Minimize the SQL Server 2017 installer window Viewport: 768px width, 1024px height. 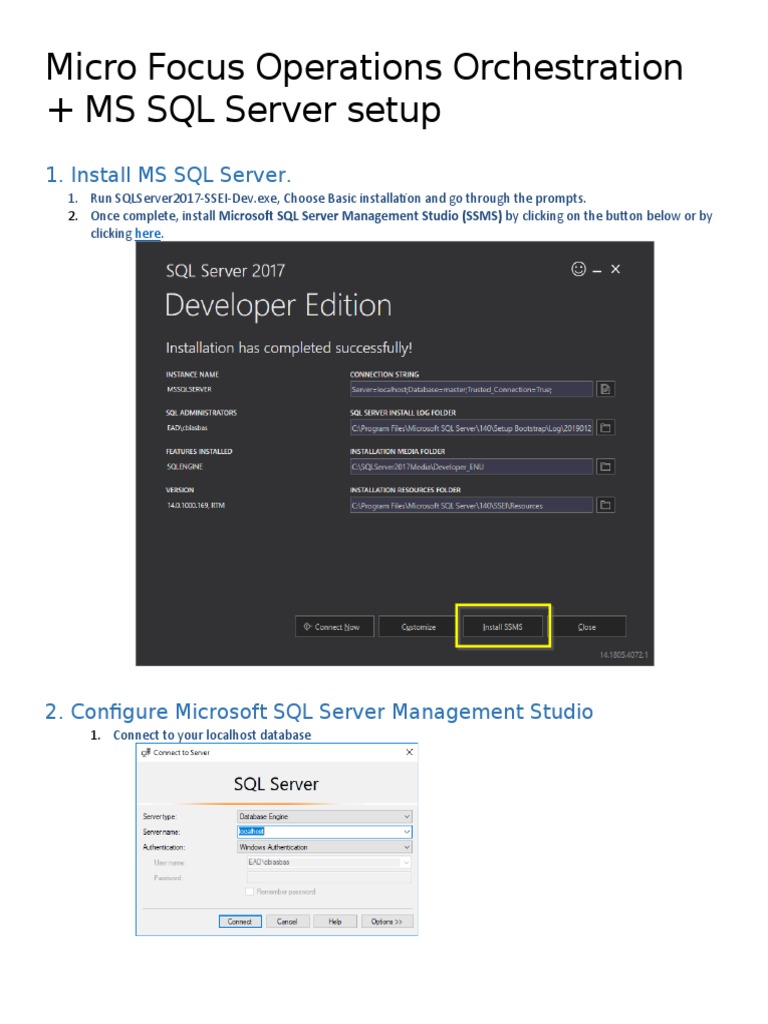597,270
